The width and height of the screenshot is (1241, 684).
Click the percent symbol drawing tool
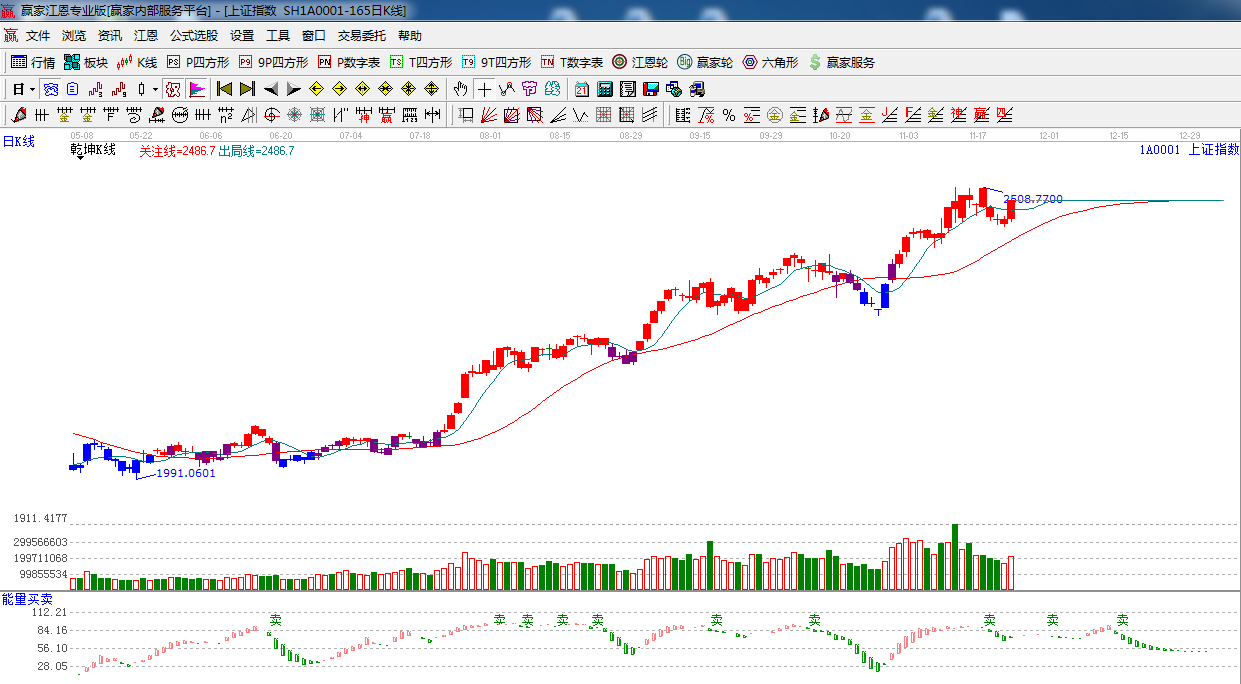(x=729, y=115)
